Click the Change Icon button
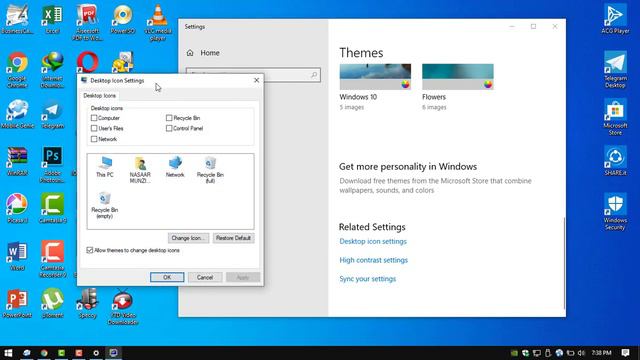 (x=189, y=238)
